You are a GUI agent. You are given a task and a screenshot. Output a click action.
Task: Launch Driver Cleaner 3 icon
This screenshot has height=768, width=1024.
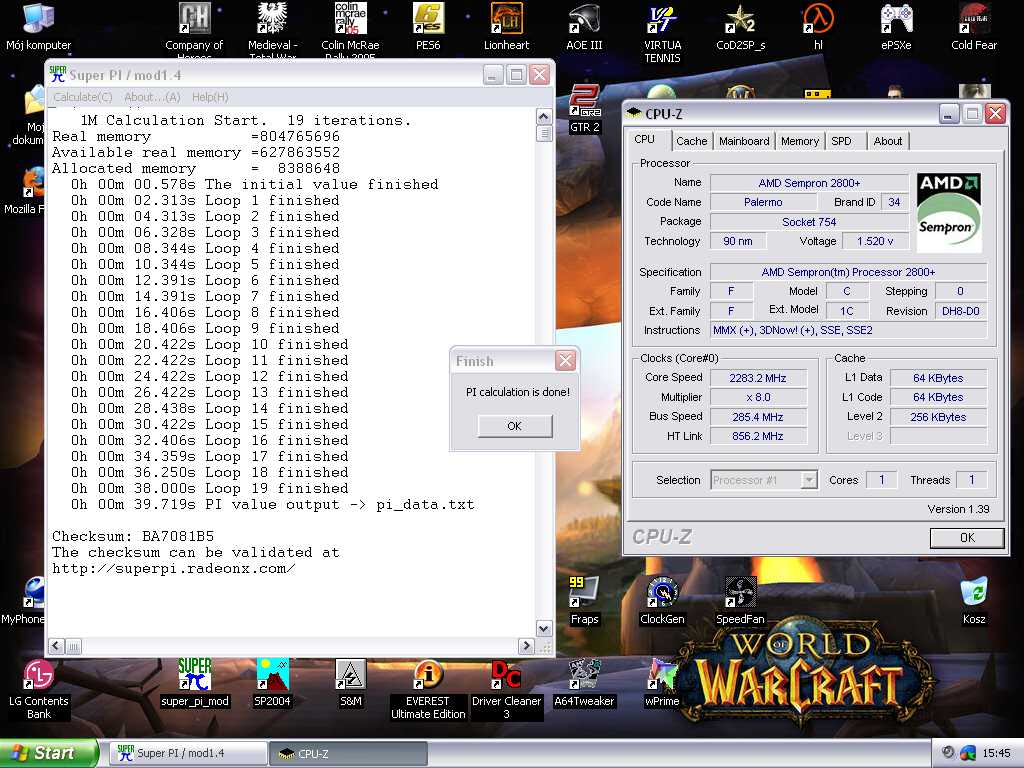tap(506, 690)
